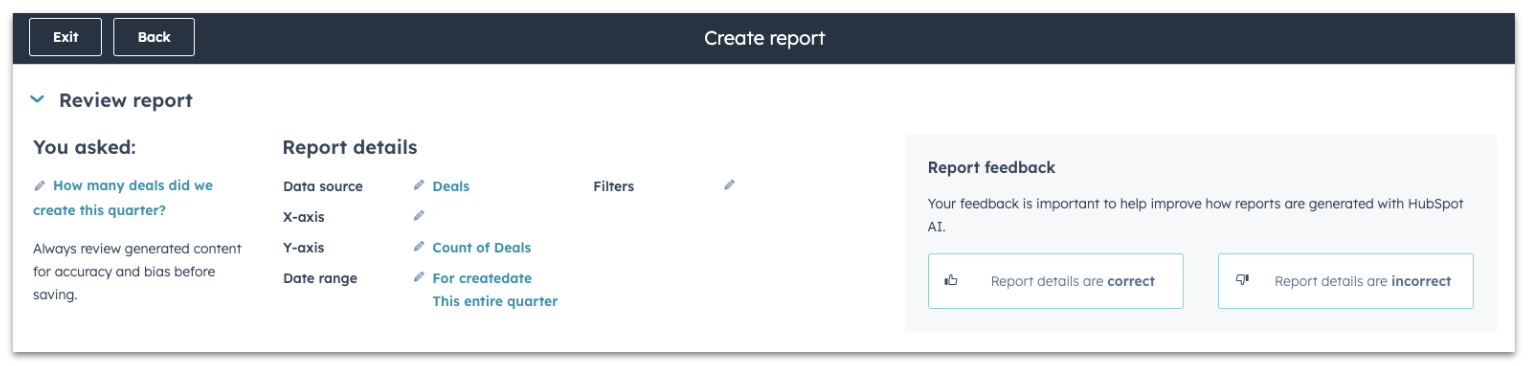Go Back to the previous step
The width and height of the screenshot is (1528, 366).
[x=154, y=37]
